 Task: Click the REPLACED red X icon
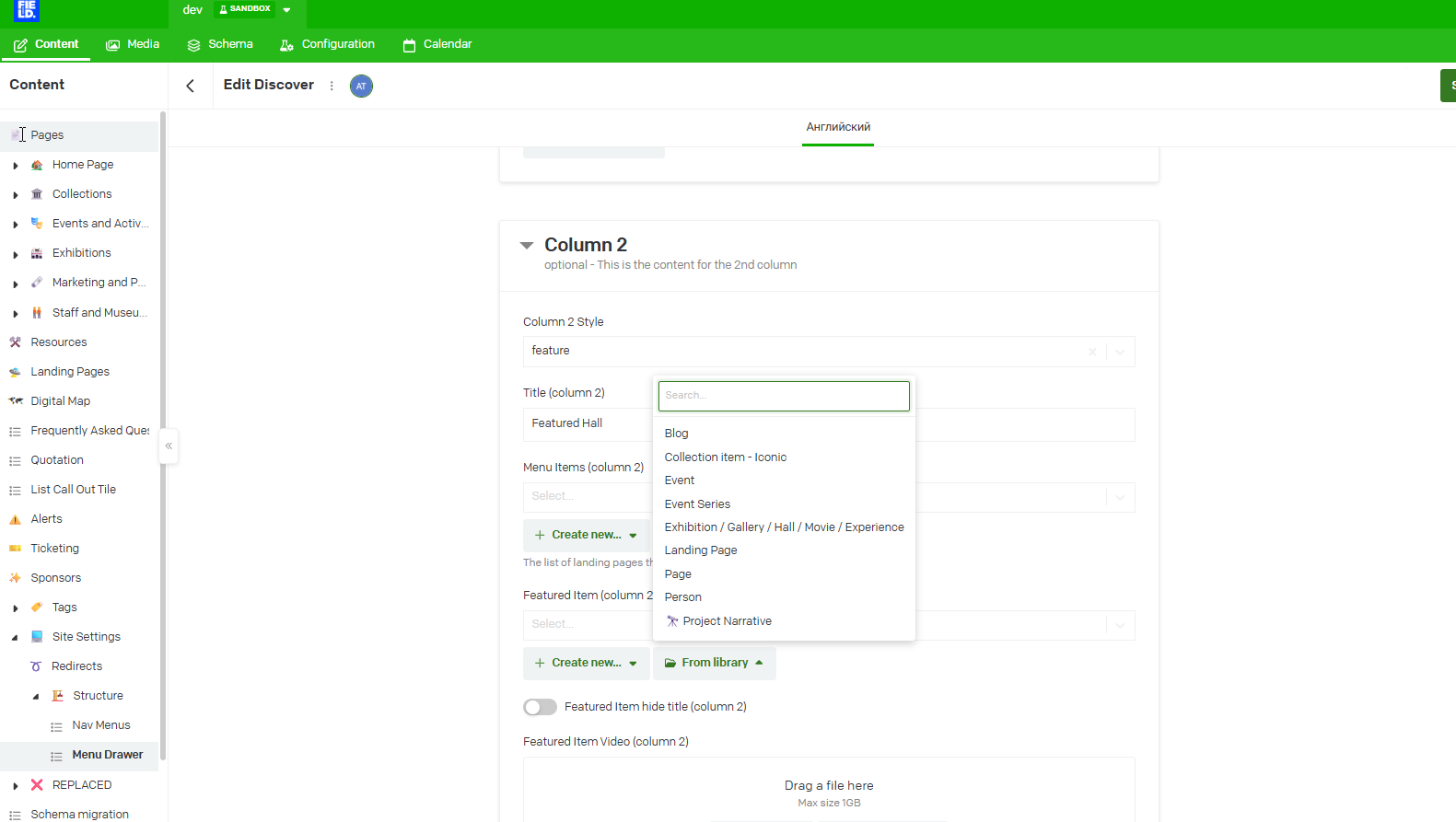pos(37,785)
